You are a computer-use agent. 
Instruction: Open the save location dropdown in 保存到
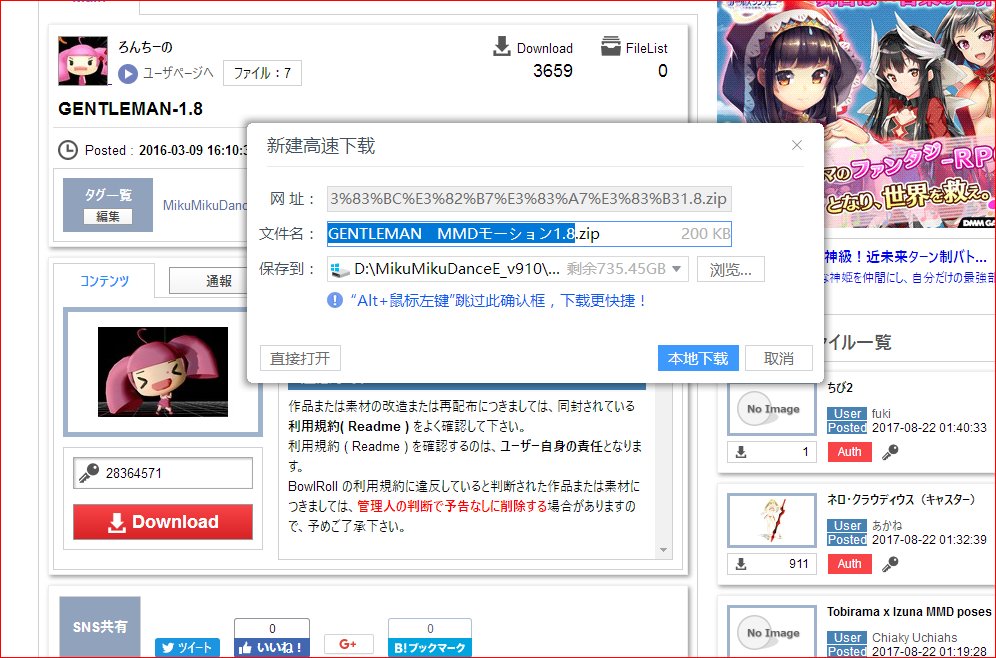677,268
